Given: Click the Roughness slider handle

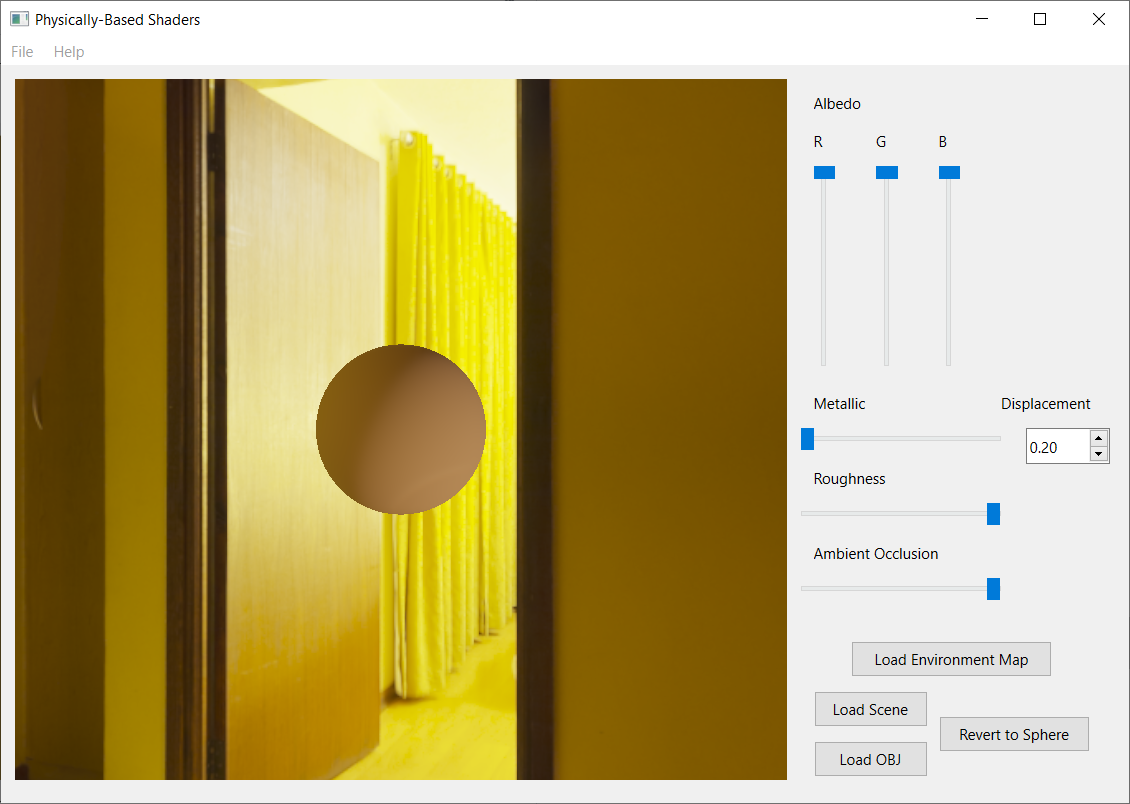Looking at the screenshot, I should [993, 514].
